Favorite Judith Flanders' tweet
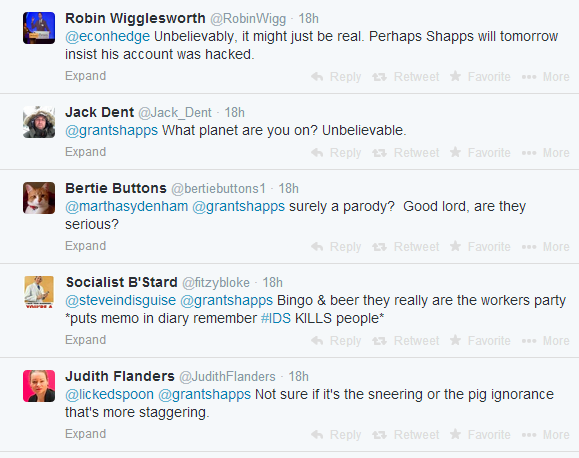Viewport: 579px width, 458px height. click(x=480, y=434)
